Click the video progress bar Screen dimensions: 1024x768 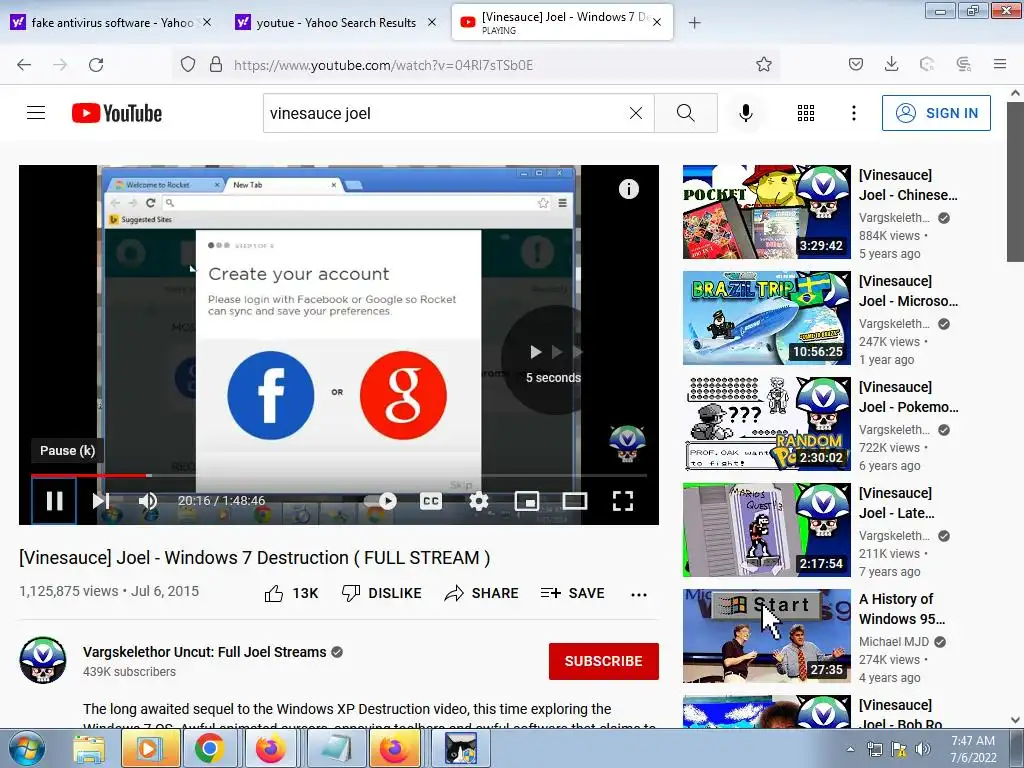tap(338, 475)
